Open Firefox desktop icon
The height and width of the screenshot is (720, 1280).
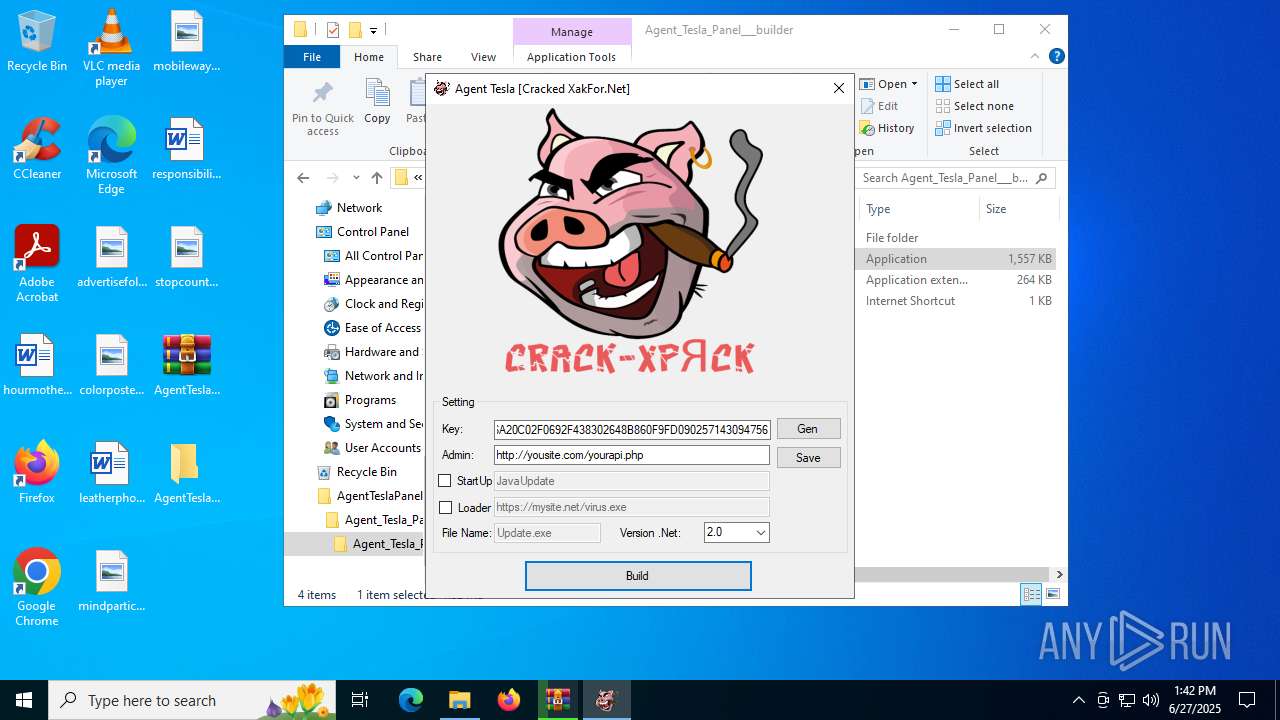[37, 472]
